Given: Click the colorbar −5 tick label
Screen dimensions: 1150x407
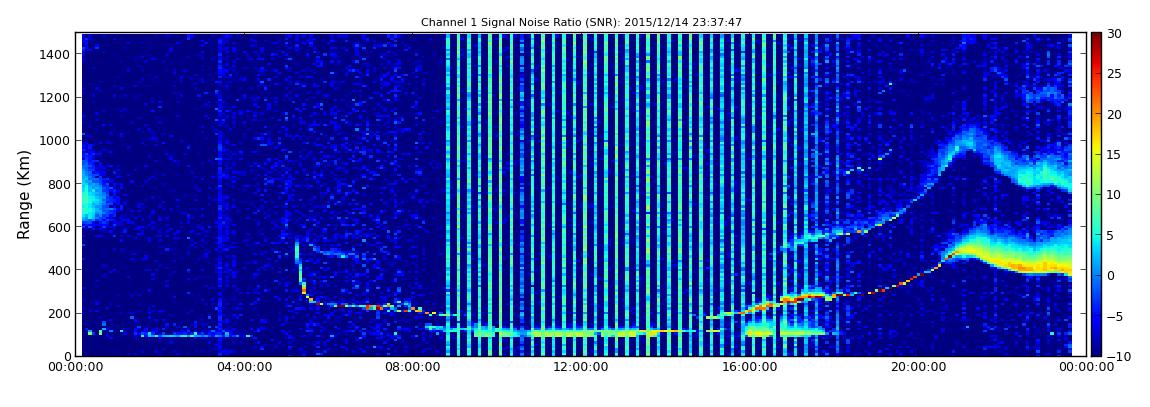Looking at the screenshot, I should (x=1115, y=316).
